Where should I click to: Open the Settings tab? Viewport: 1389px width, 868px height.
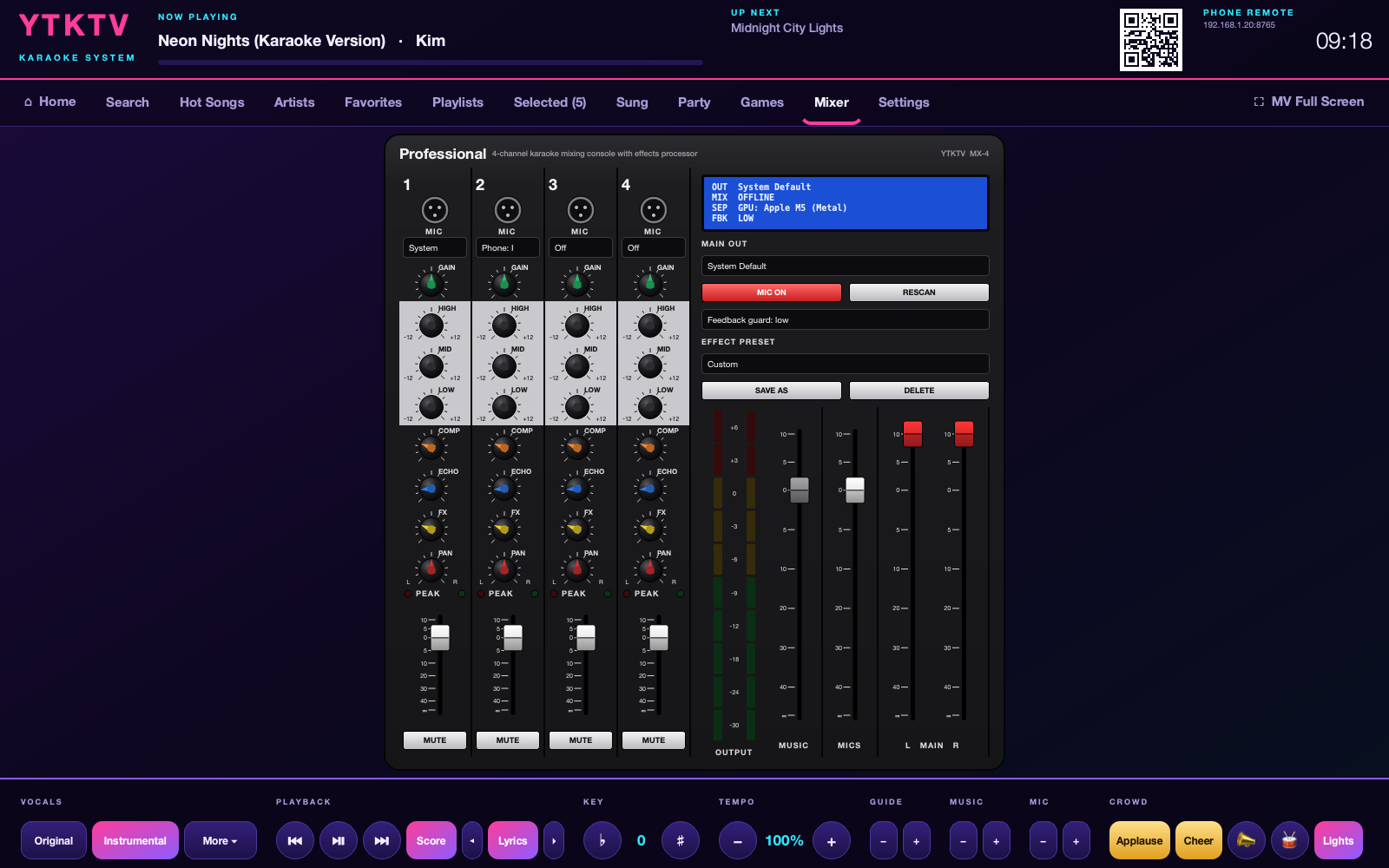pos(904,102)
